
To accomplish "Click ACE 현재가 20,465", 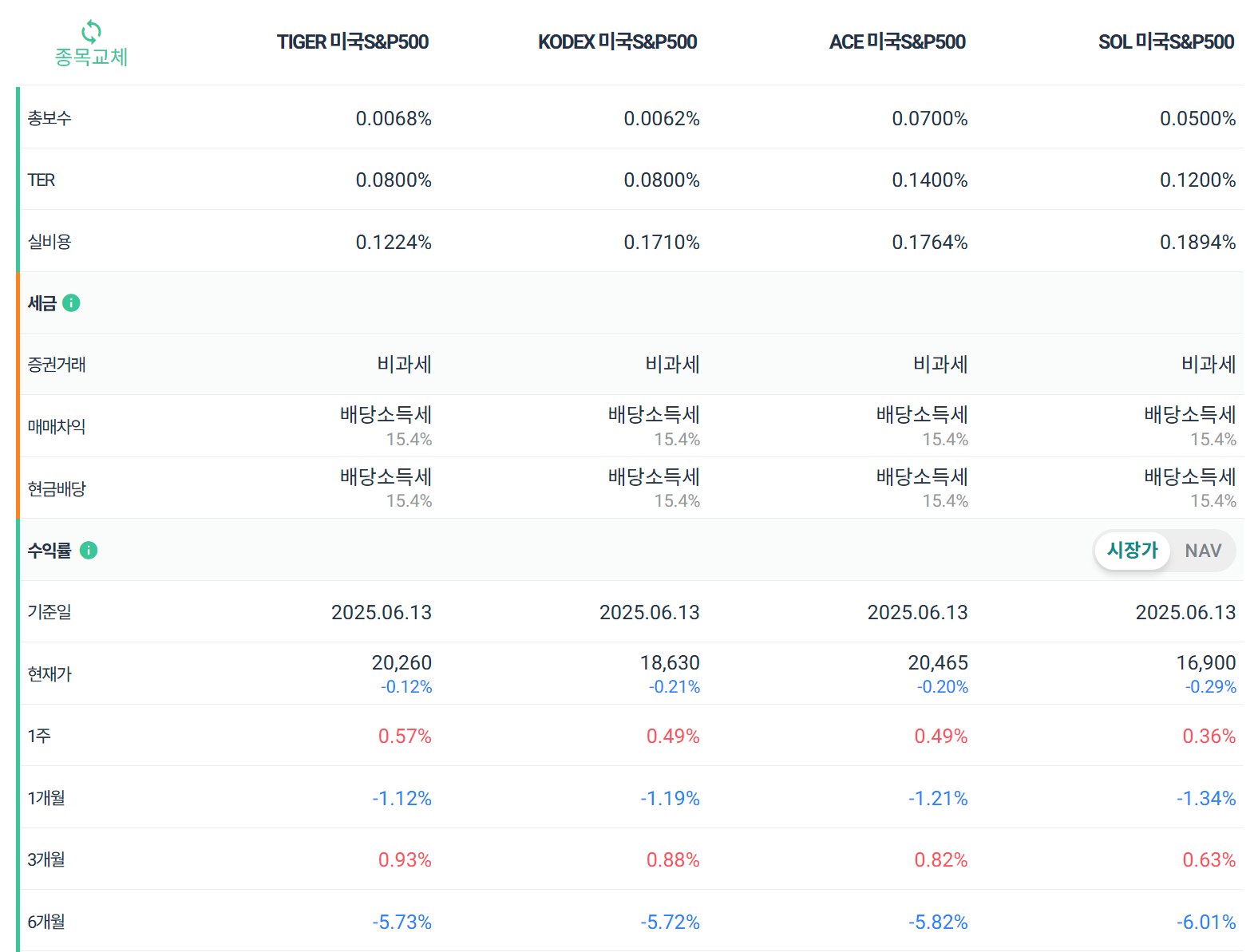I will 938,663.
